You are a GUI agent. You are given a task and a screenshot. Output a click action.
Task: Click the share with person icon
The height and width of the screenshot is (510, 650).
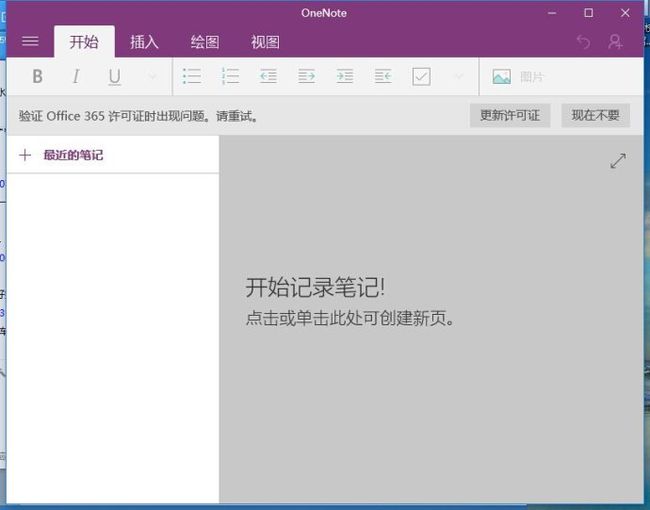(x=615, y=42)
